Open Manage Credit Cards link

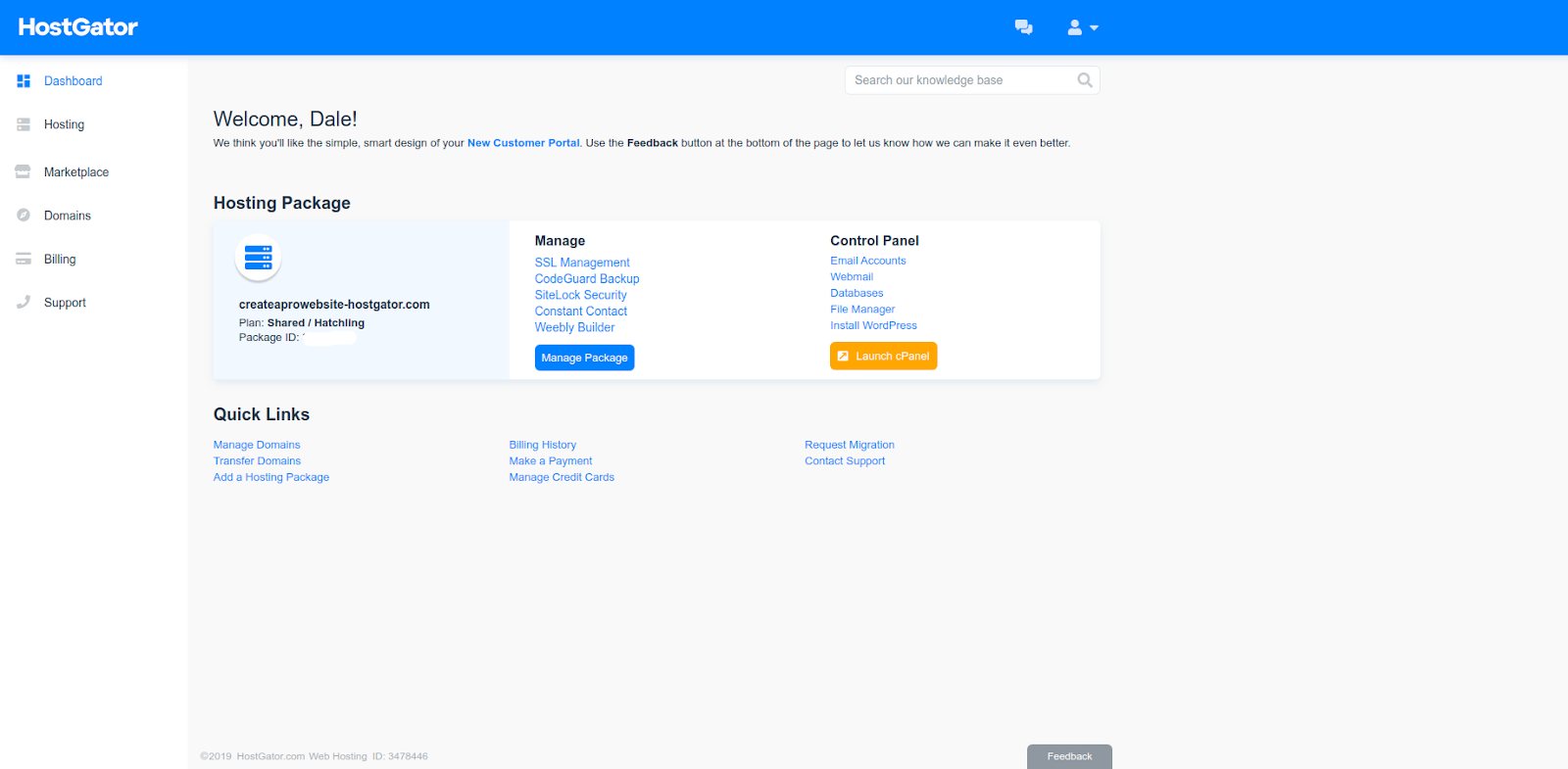point(563,477)
